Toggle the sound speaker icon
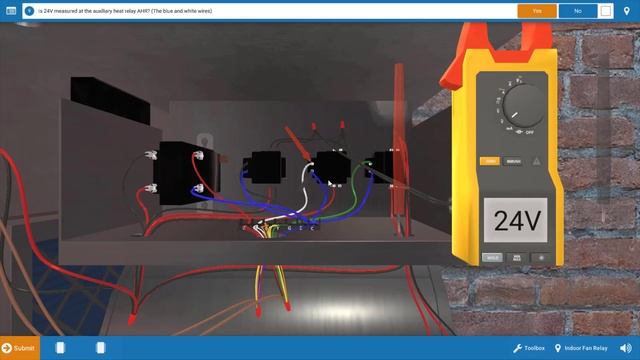640x360 pixels. point(626,348)
